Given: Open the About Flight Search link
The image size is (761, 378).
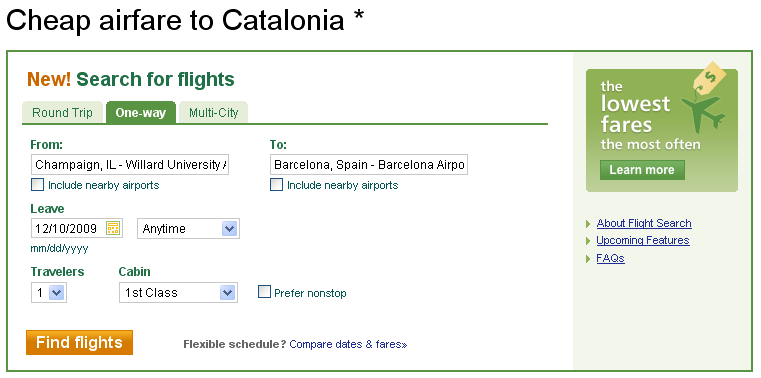Looking at the screenshot, I should click(644, 223).
